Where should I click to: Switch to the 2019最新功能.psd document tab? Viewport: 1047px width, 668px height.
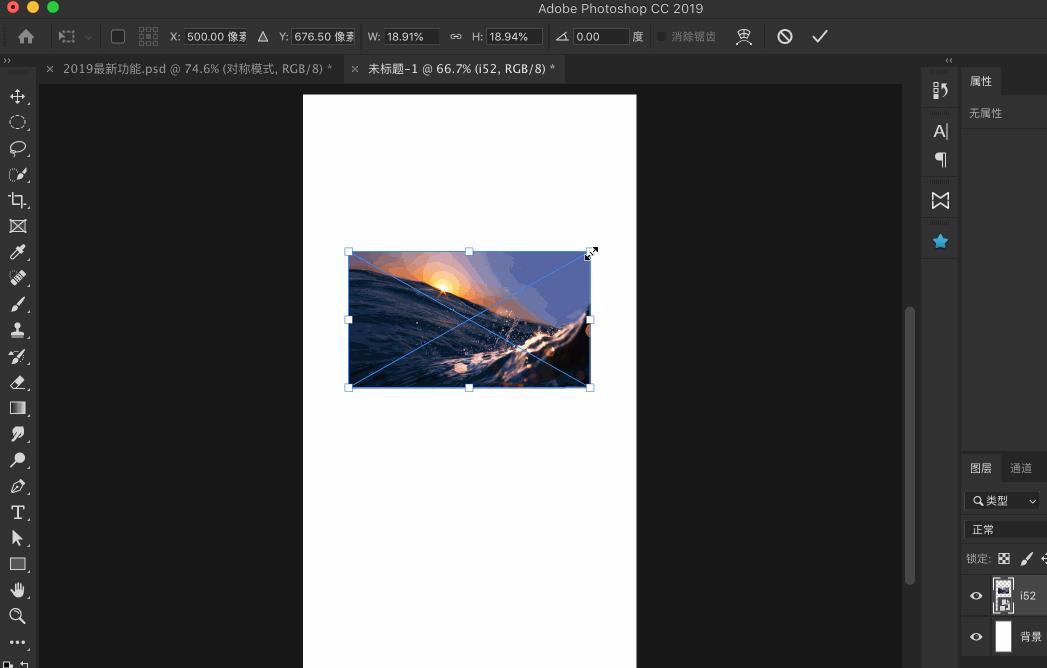pos(190,69)
